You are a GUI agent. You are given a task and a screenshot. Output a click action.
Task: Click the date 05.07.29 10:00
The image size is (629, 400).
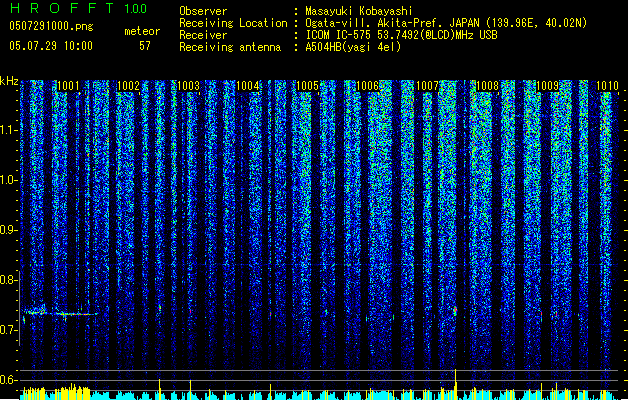pyautogui.click(x=51, y=46)
